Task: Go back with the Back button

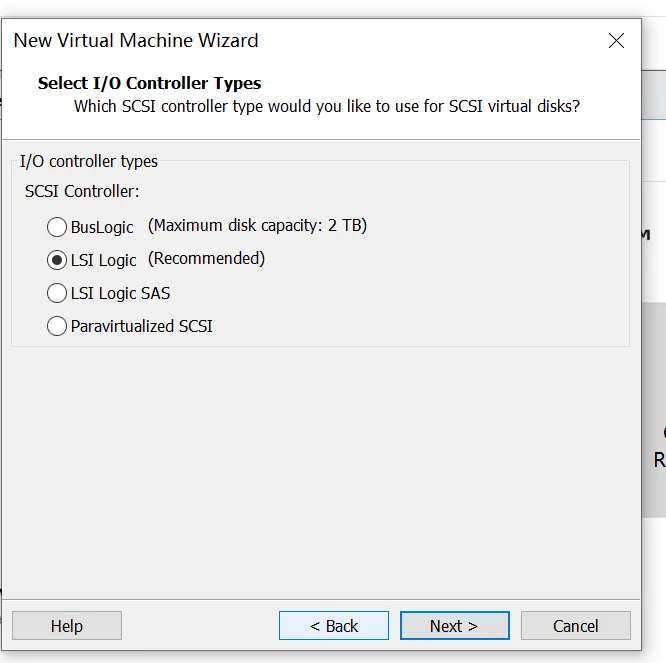Action: click(x=334, y=626)
